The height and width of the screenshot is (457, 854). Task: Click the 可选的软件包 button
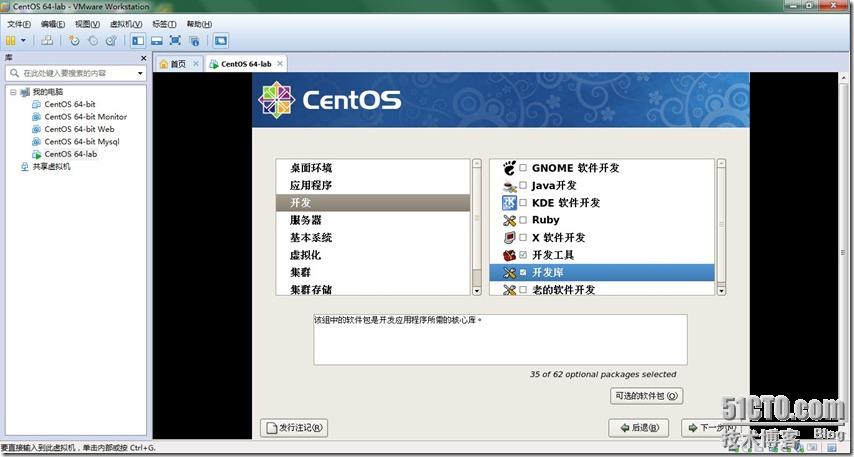point(646,396)
